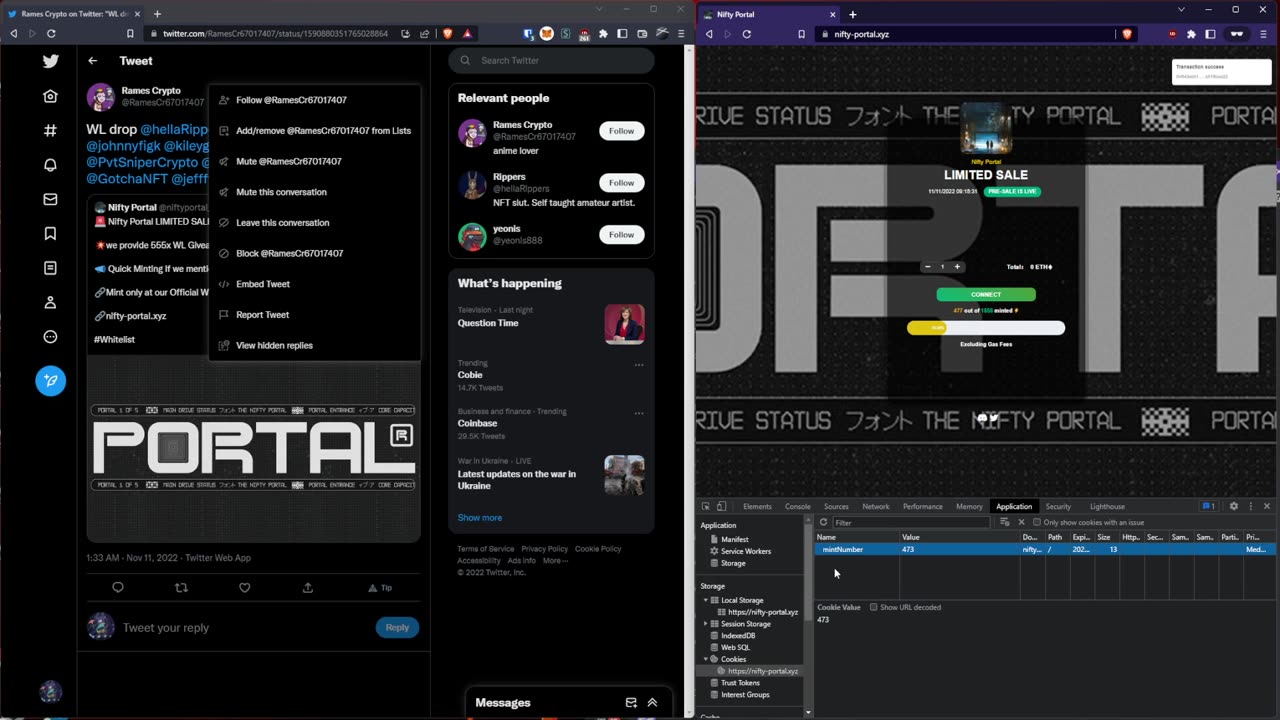Screen dimensions: 1280x720
Task: Click the Search Twitter field
Action: (551, 61)
